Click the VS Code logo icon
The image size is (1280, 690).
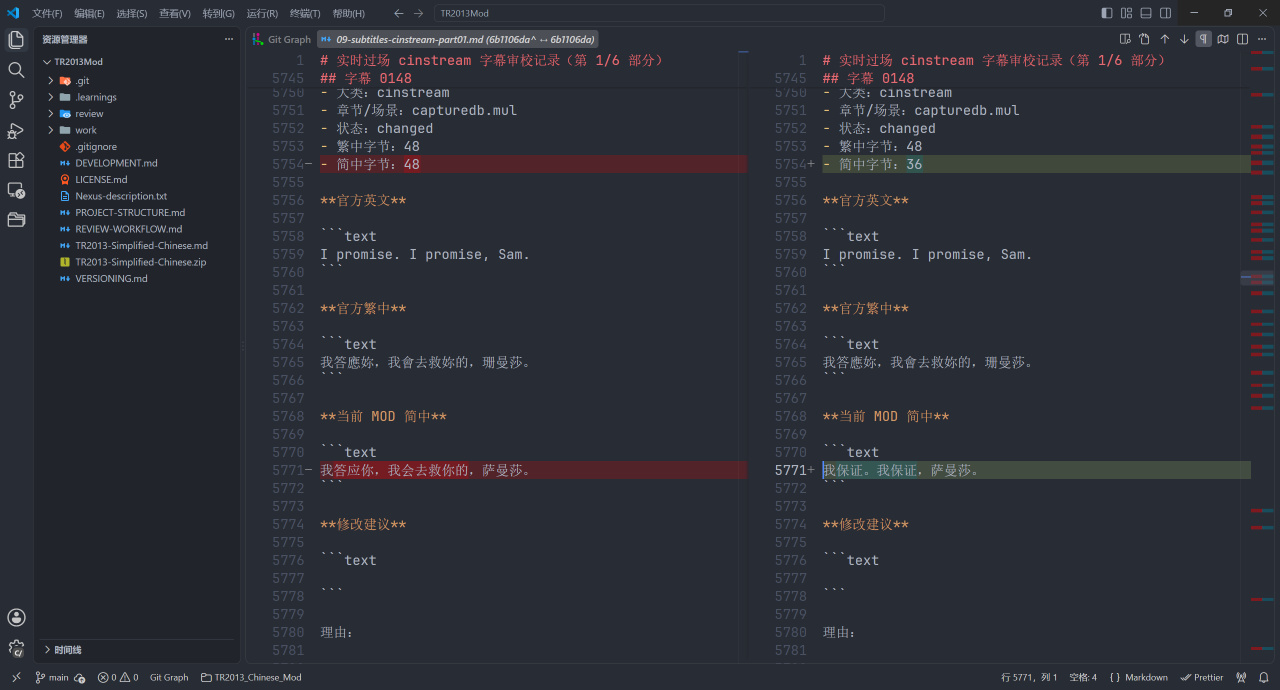13,13
